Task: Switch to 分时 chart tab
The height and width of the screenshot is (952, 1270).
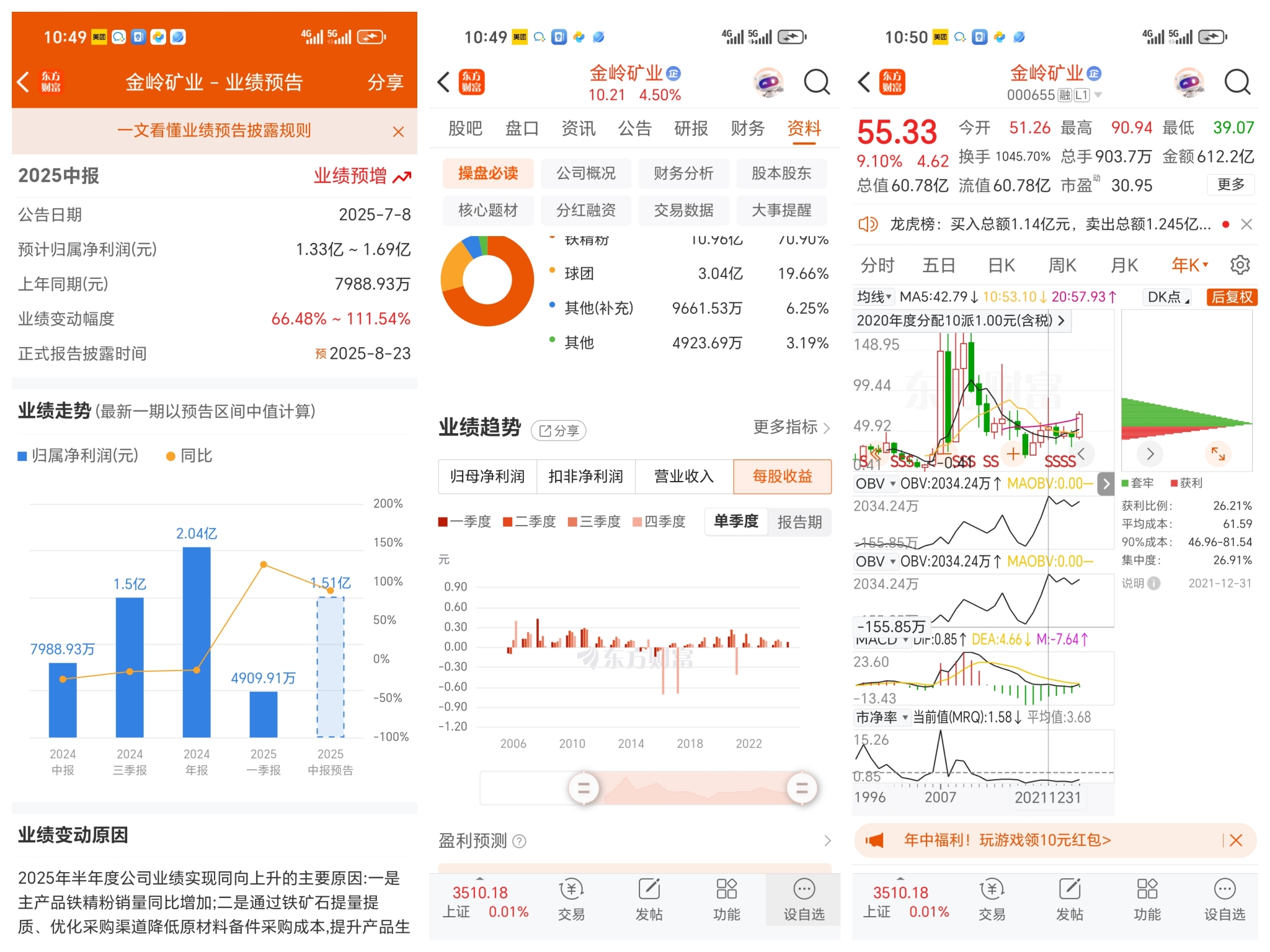Action: (x=877, y=265)
